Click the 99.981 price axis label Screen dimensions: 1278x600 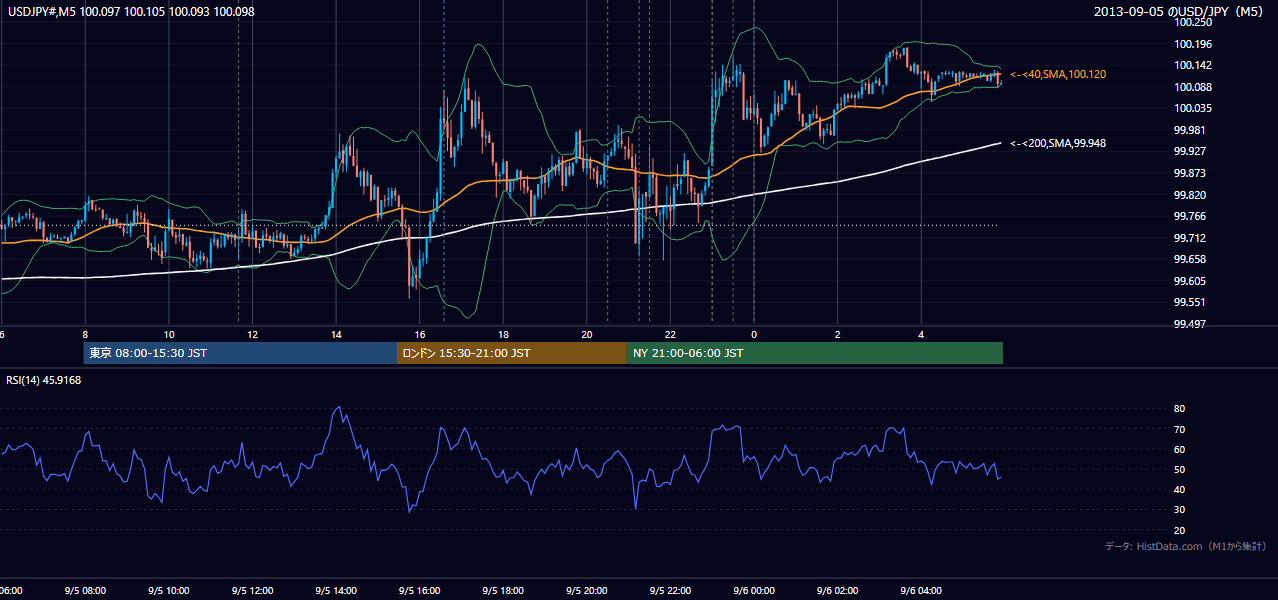tap(1190, 130)
